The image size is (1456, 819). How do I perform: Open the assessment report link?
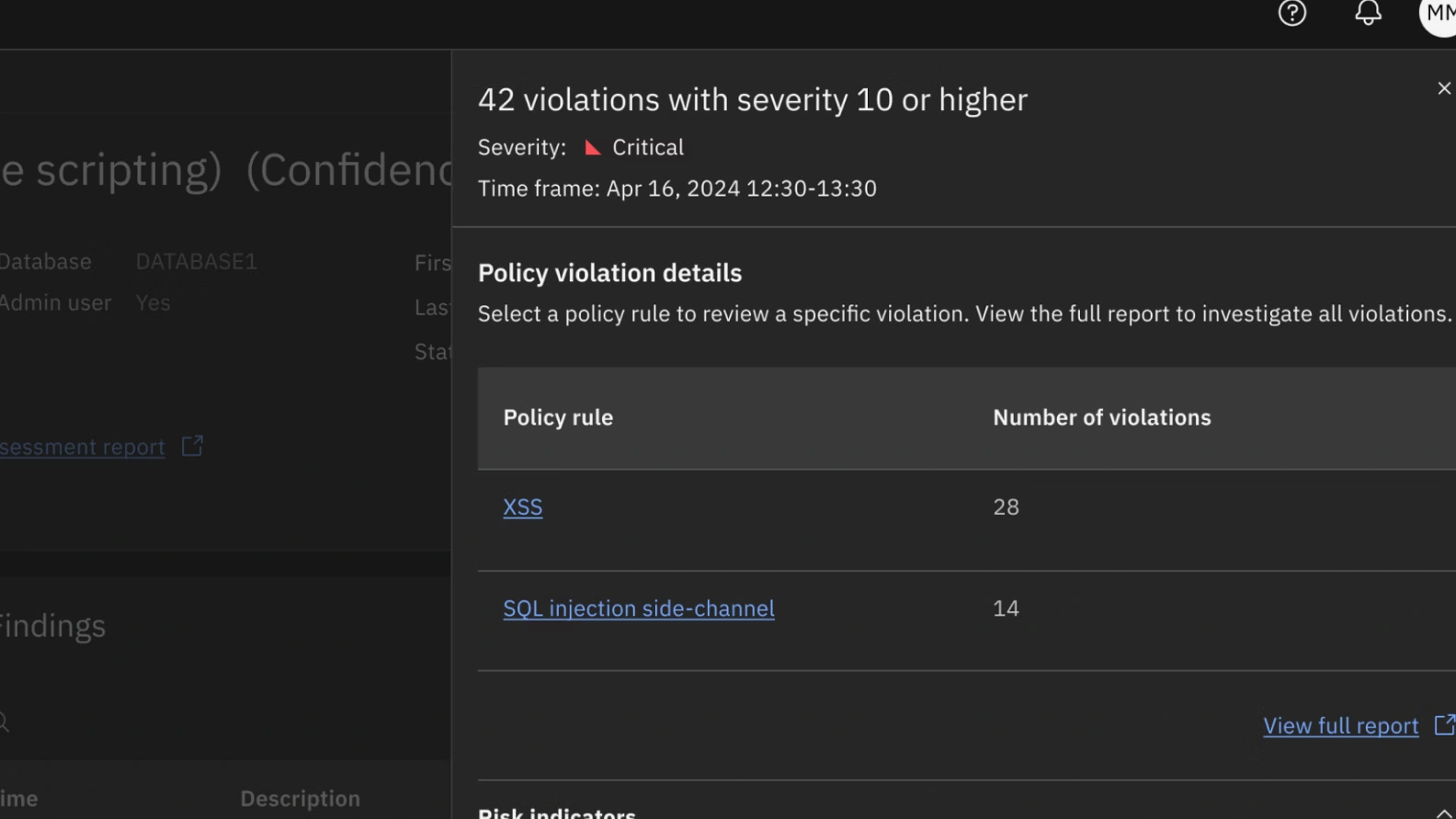[x=82, y=448]
